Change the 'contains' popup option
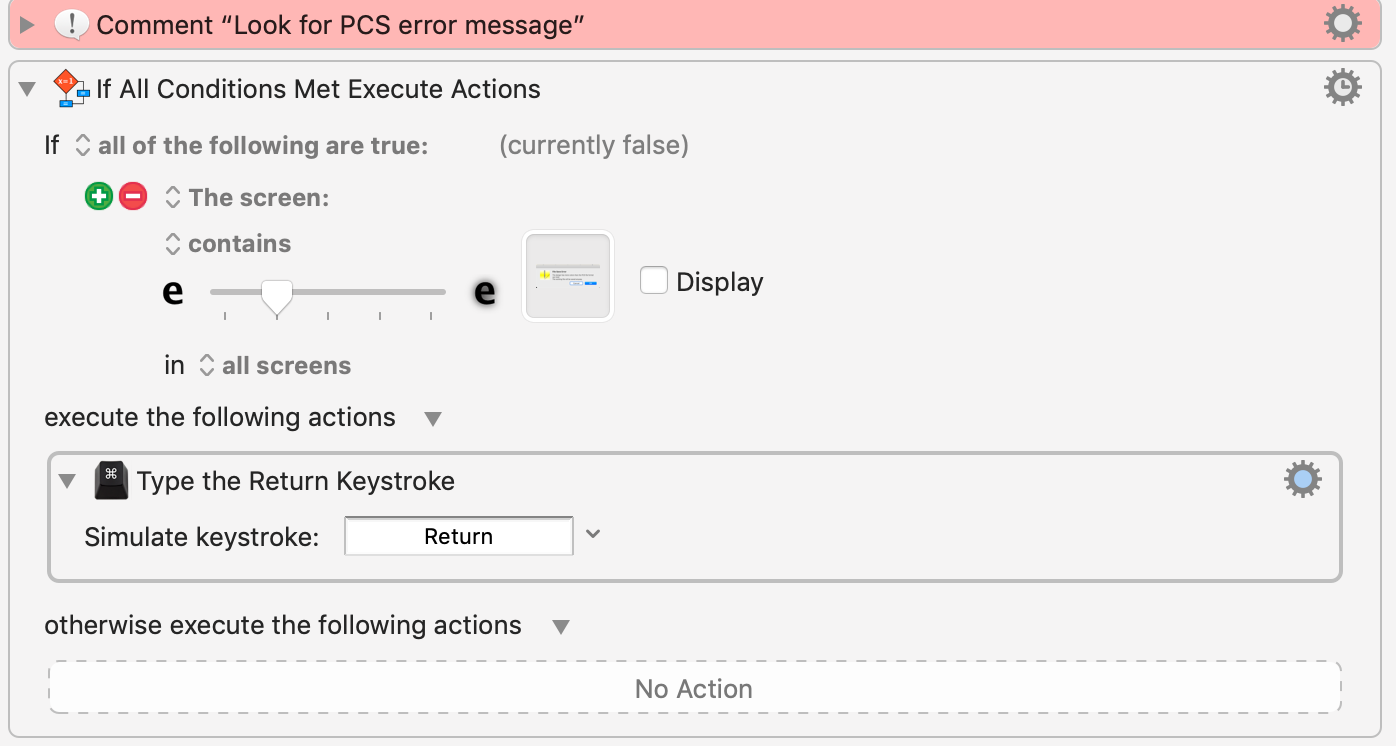1396x746 pixels. click(x=227, y=244)
